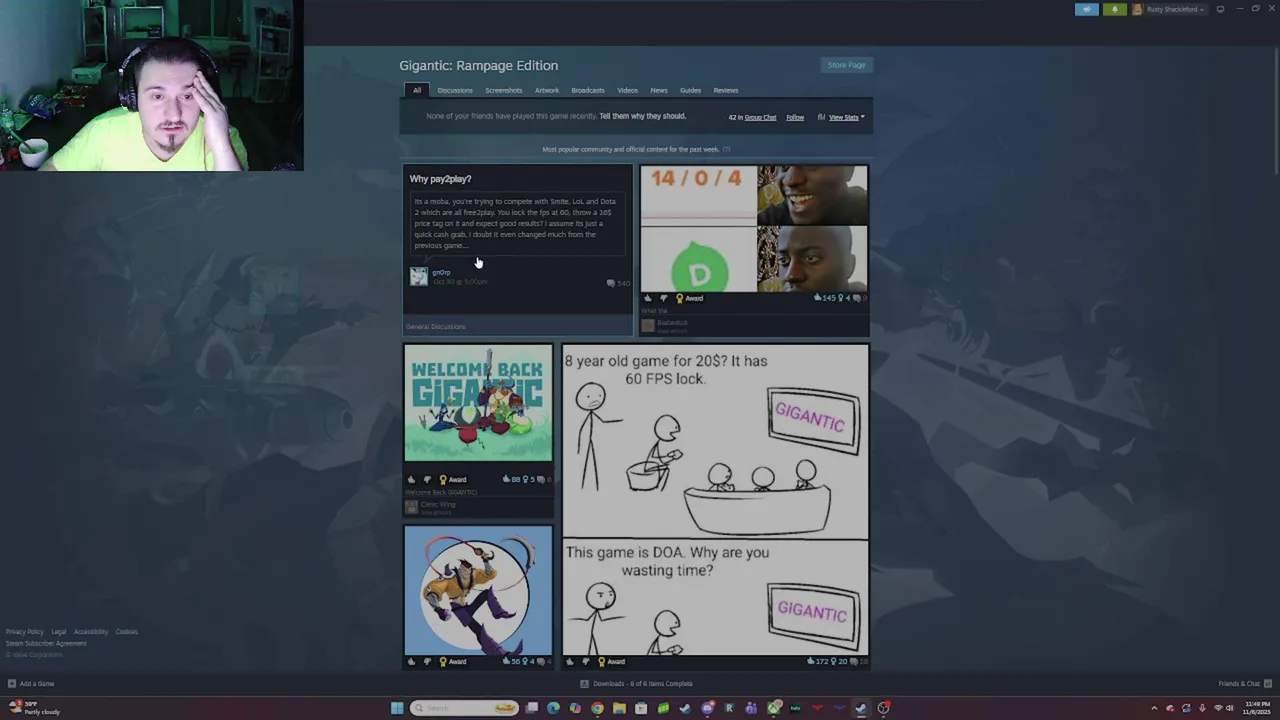The width and height of the screenshot is (1280, 720).
Task: Open the Group Chat link
Action: (760, 117)
